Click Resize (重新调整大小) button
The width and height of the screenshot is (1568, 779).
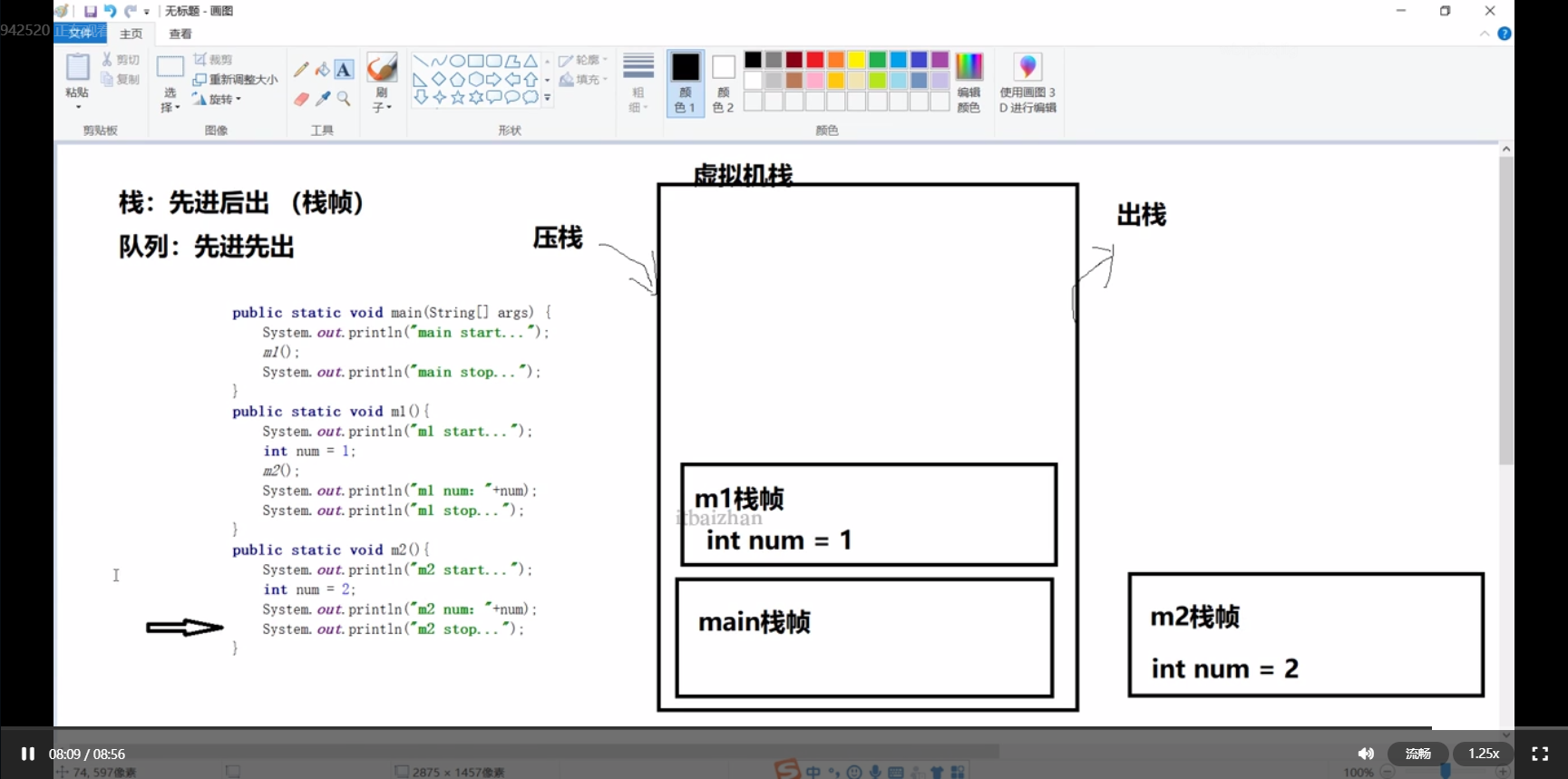(235, 79)
